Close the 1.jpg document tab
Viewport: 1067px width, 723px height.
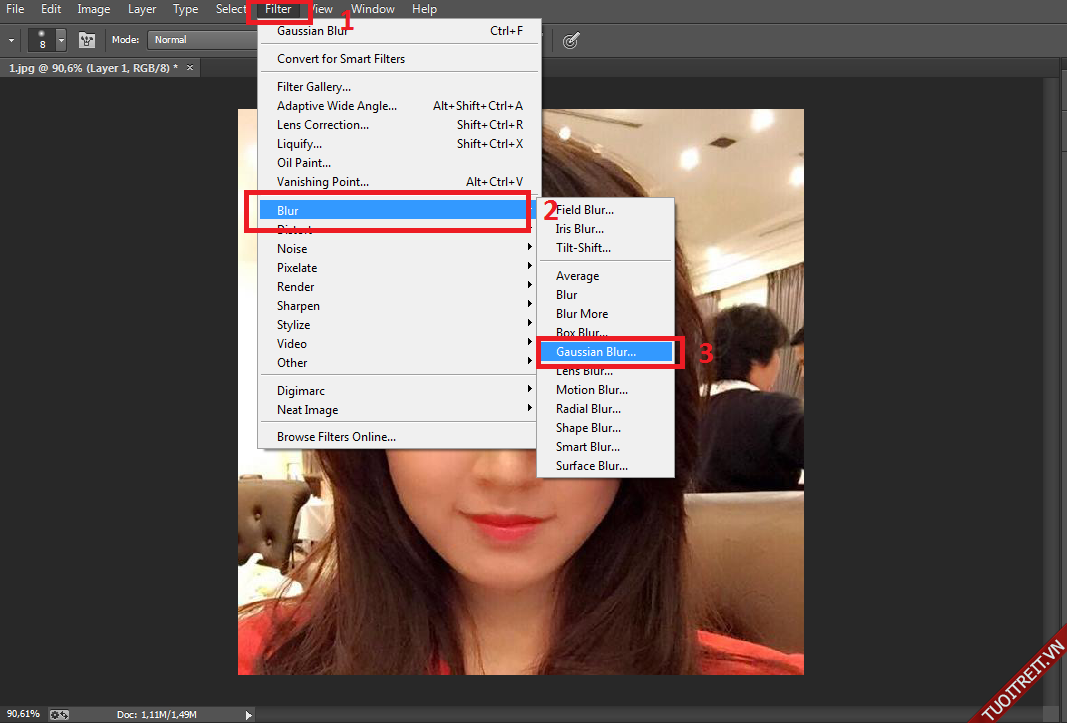coord(189,68)
